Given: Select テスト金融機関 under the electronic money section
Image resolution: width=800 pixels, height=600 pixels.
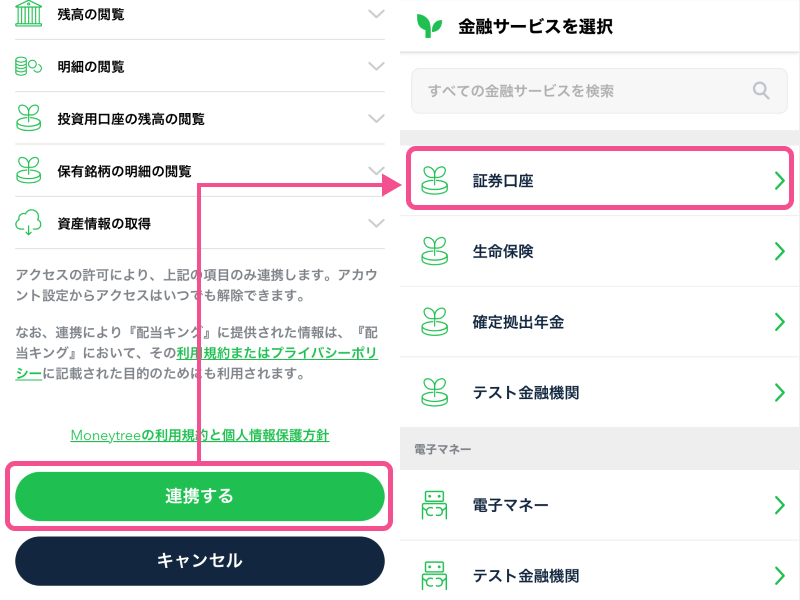Looking at the screenshot, I should [x=599, y=575].
